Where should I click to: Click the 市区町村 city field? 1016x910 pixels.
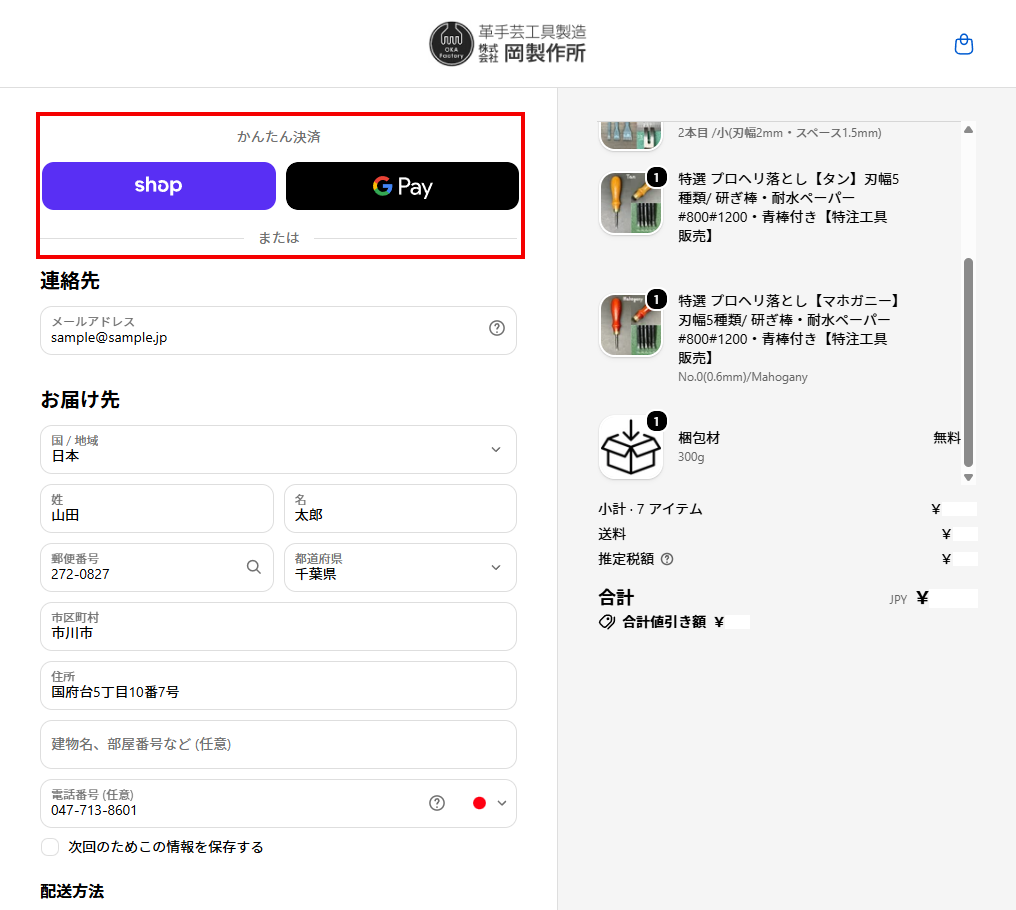(278, 626)
